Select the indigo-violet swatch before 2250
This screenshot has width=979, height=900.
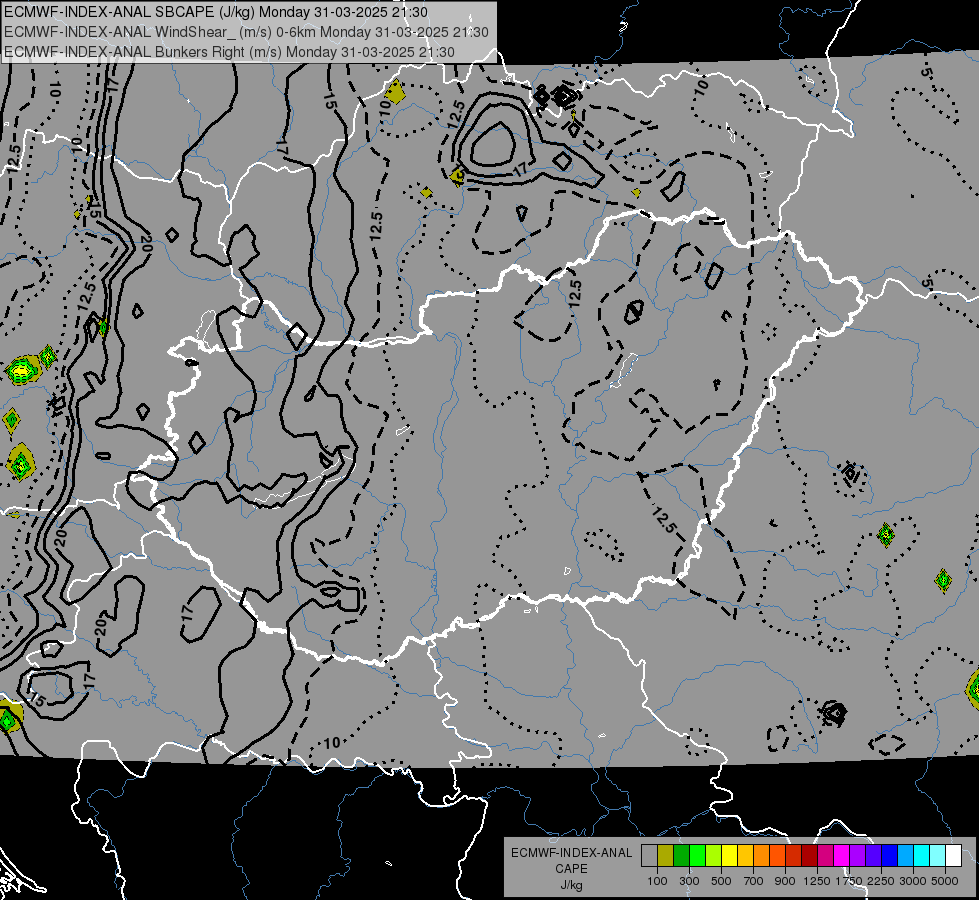point(873,855)
